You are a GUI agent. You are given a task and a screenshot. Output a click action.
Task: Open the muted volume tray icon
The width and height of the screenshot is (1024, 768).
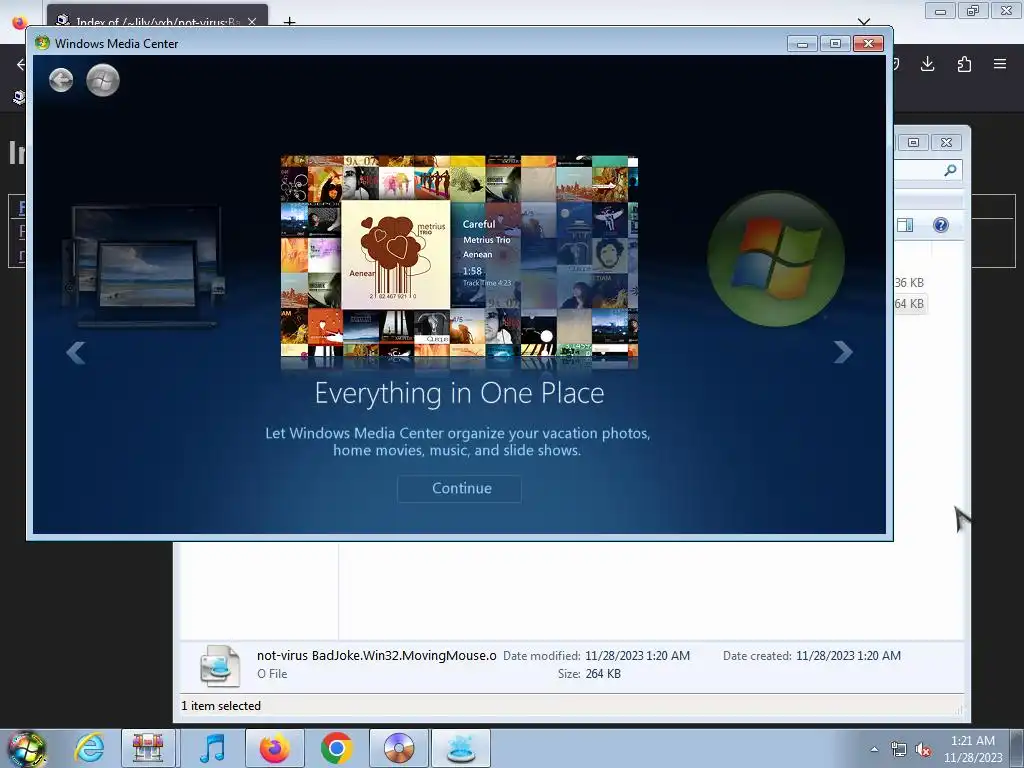click(x=923, y=749)
